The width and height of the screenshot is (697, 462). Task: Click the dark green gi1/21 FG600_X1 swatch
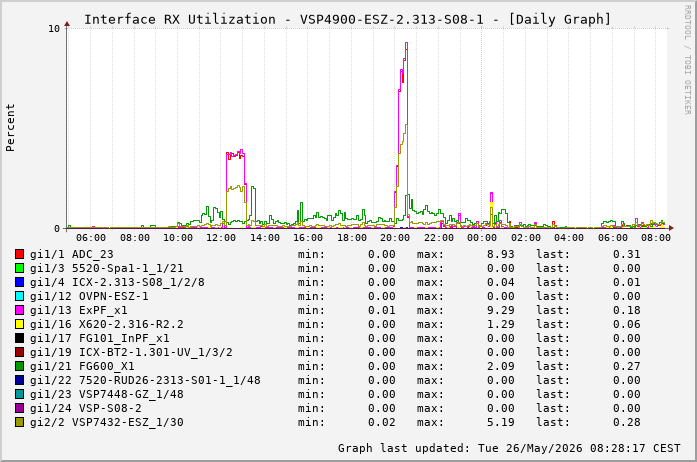(19, 366)
